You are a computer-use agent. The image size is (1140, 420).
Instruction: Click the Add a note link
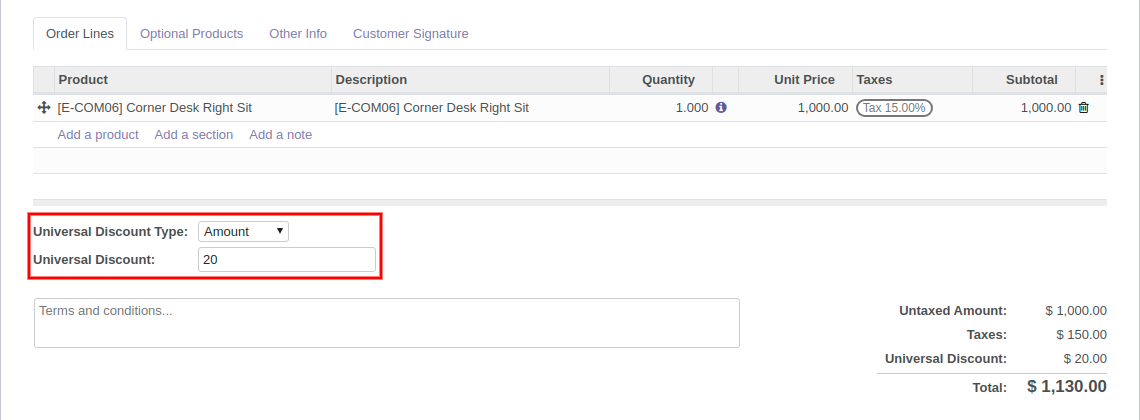281,135
